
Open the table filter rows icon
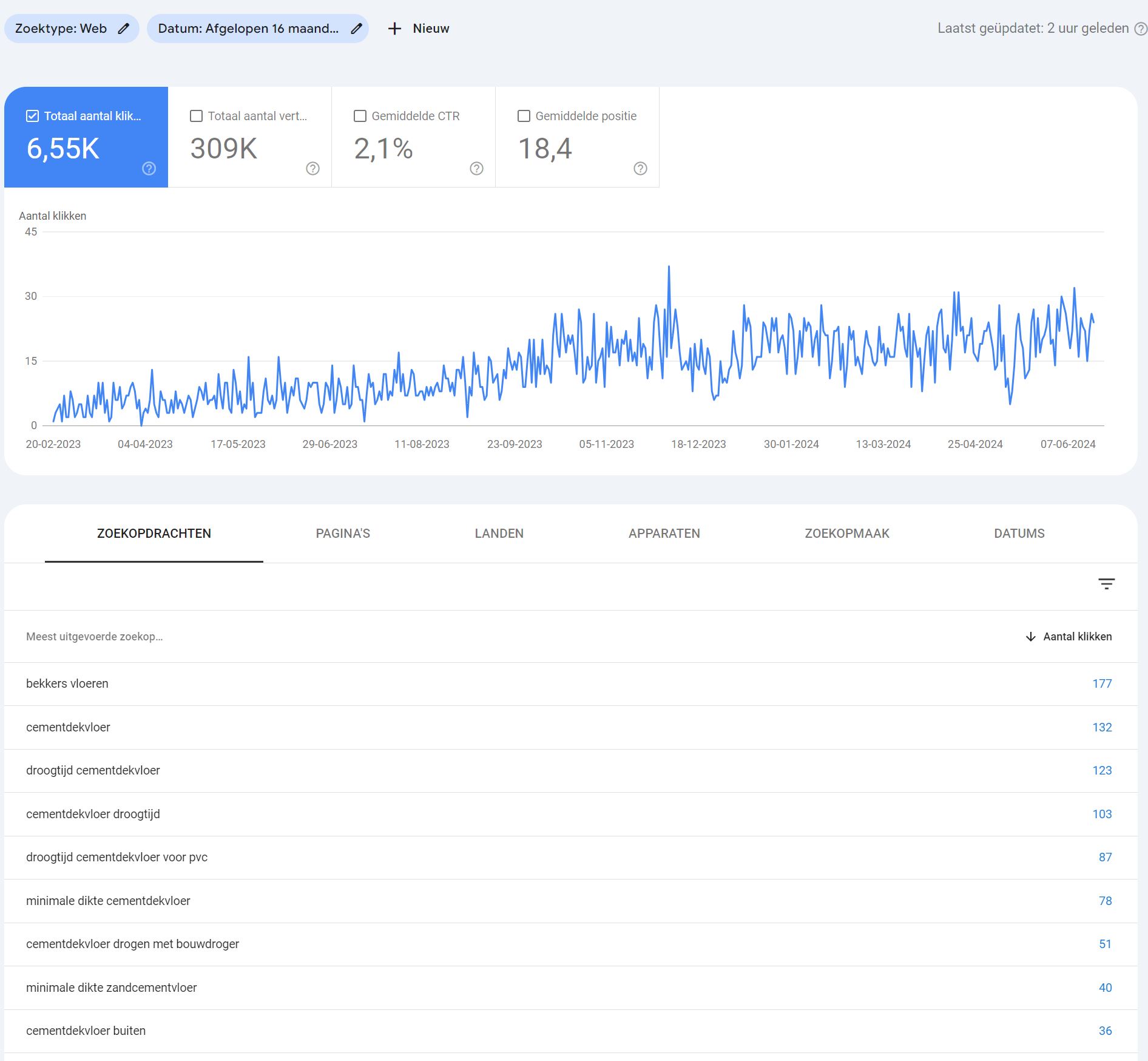point(1106,584)
